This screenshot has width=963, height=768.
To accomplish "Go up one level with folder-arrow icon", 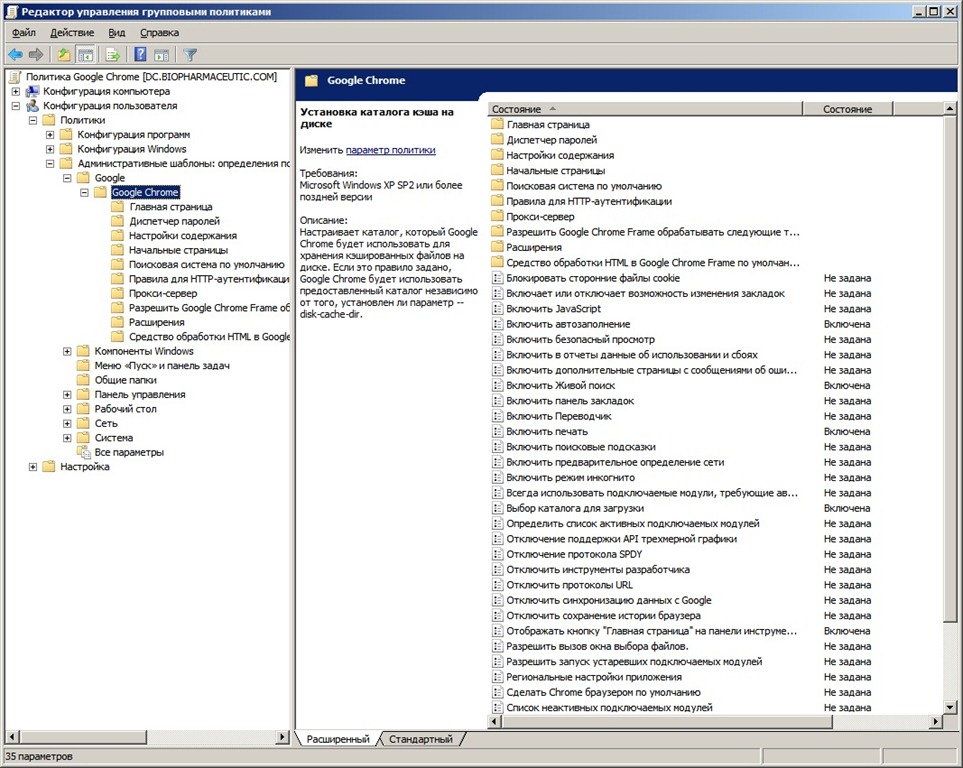I will pyautogui.click(x=64, y=55).
